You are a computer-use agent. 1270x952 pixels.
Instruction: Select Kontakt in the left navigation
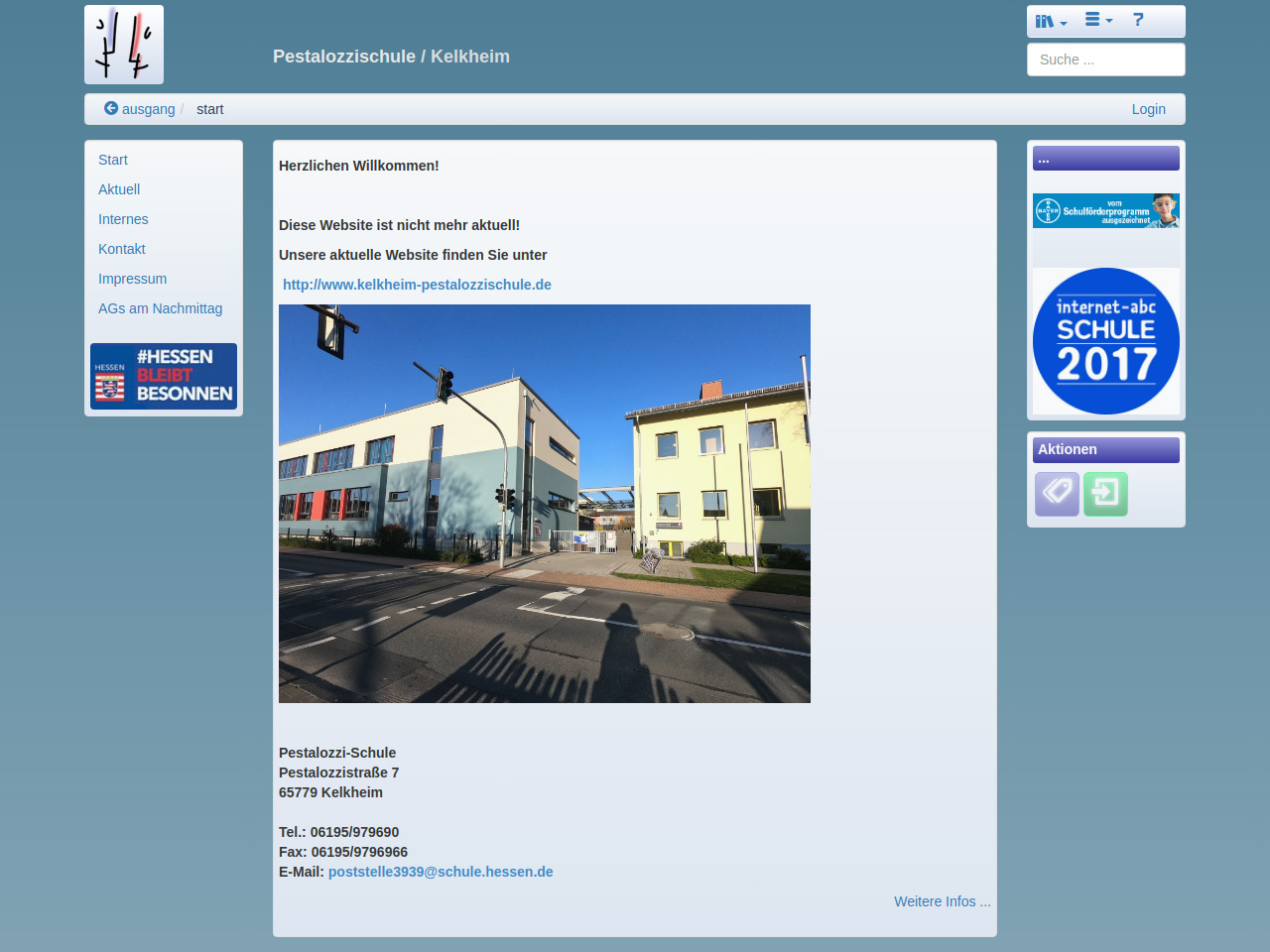tap(122, 249)
